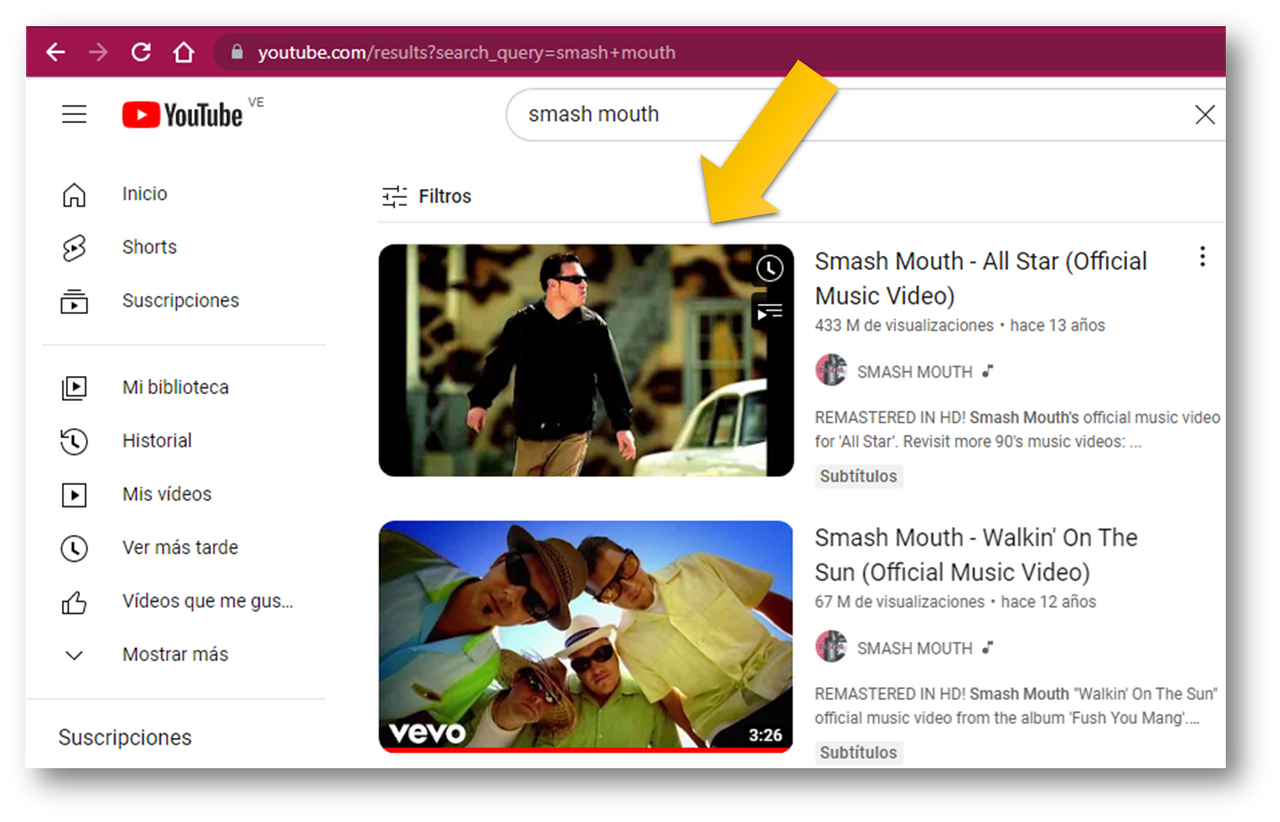Click the padlock icon in the address bar
Viewport: 1280px width, 822px height.
[x=237, y=52]
